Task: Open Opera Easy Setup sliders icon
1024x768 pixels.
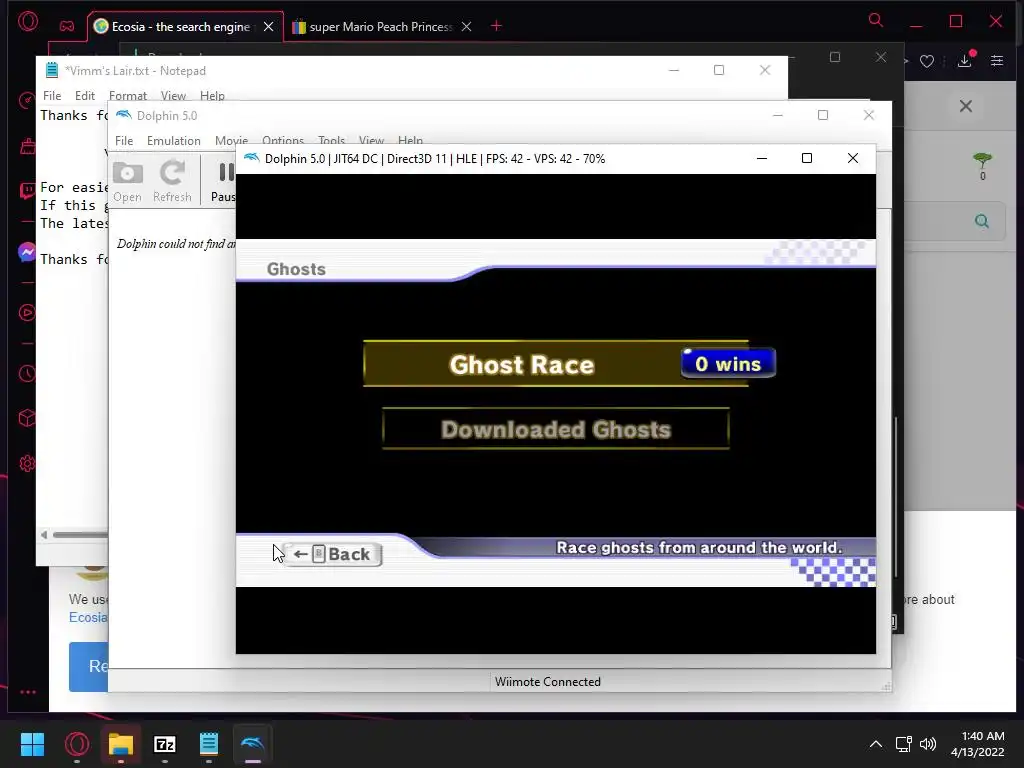Action: pyautogui.click(x=997, y=61)
